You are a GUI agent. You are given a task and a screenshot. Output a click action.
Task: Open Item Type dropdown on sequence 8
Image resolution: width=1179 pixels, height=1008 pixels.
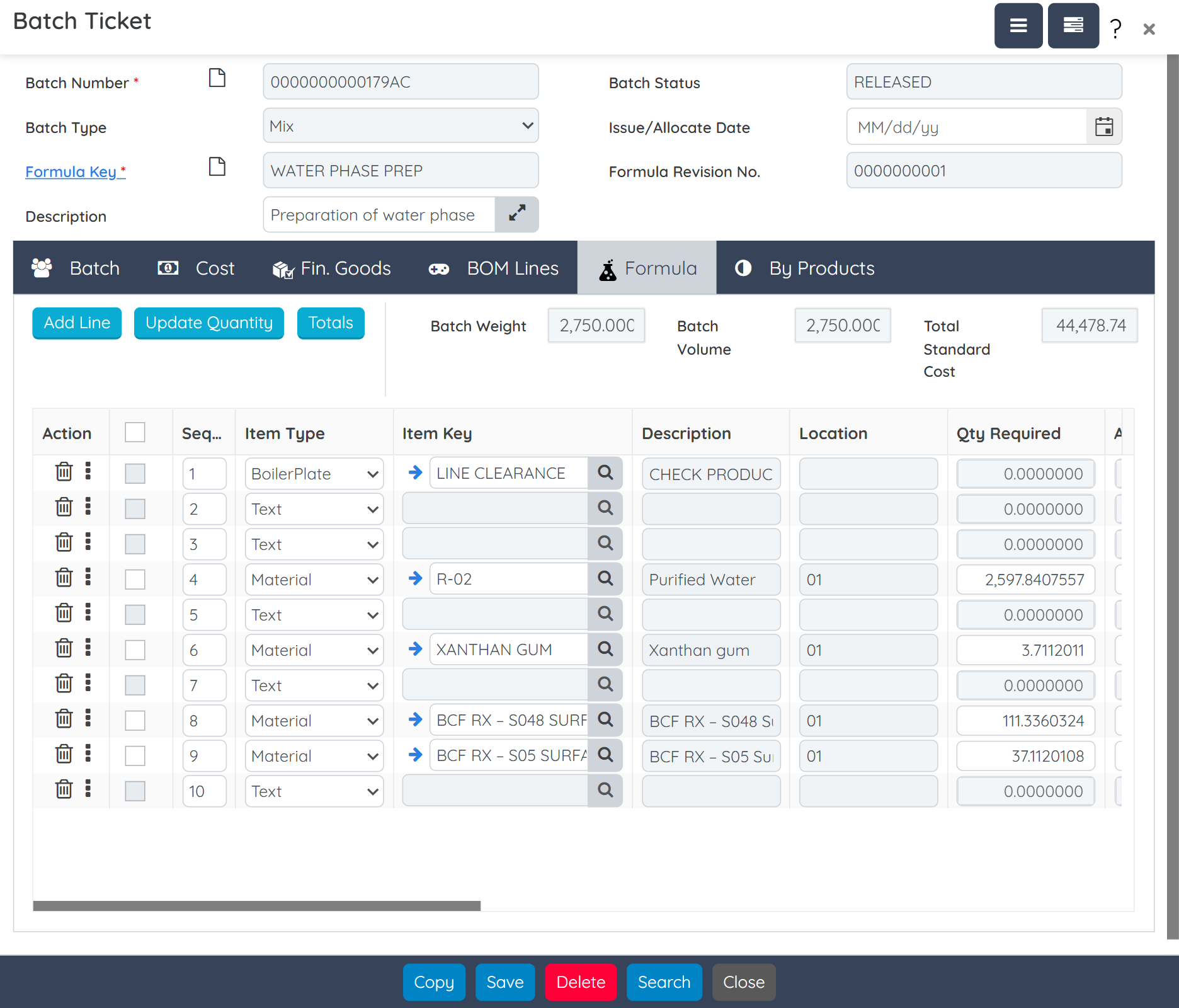(x=314, y=721)
